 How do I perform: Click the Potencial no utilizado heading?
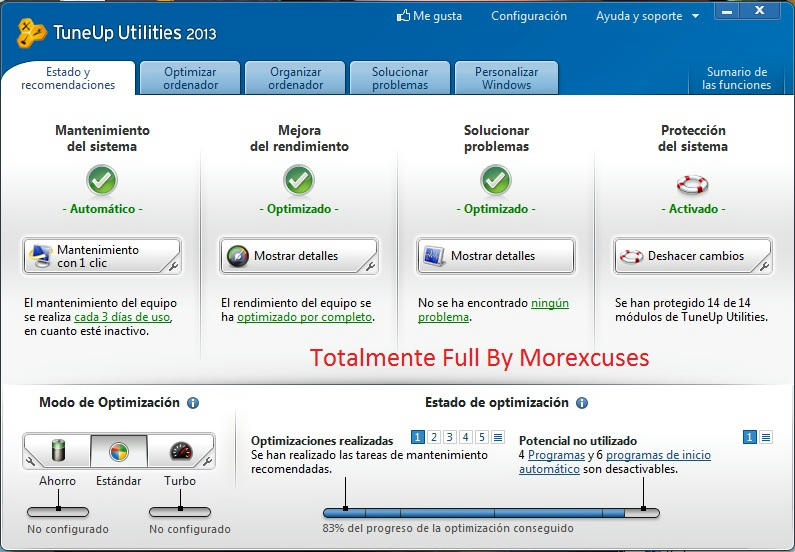[x=577, y=440]
